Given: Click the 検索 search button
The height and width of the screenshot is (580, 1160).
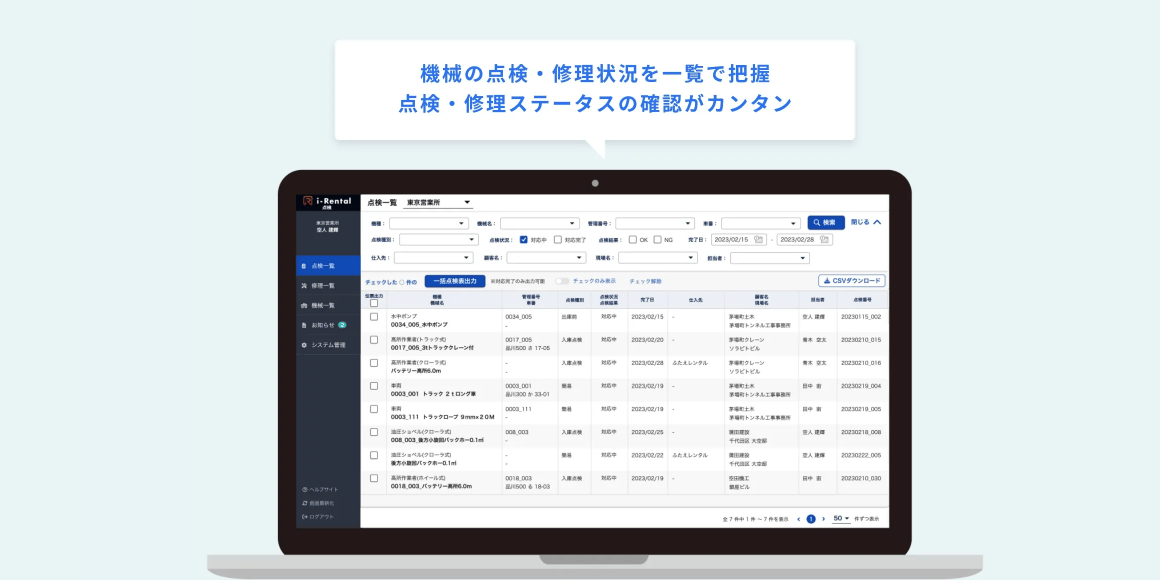Looking at the screenshot, I should [x=826, y=222].
